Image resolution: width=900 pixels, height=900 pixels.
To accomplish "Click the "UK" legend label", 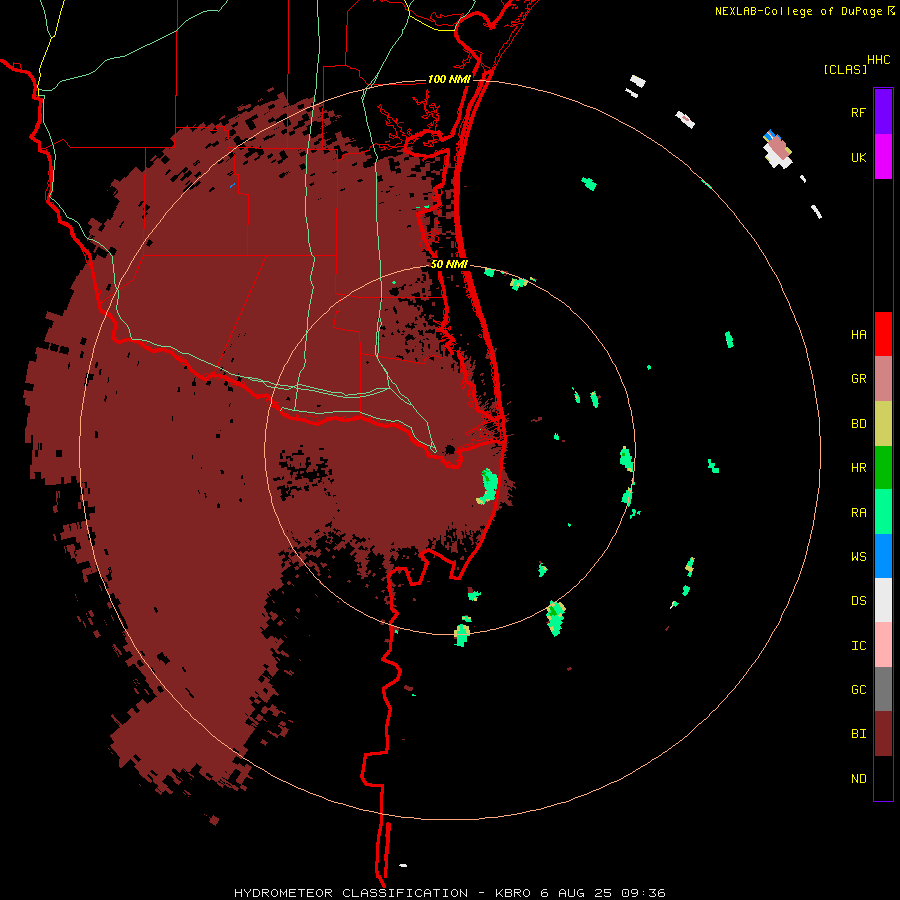I will tap(858, 157).
